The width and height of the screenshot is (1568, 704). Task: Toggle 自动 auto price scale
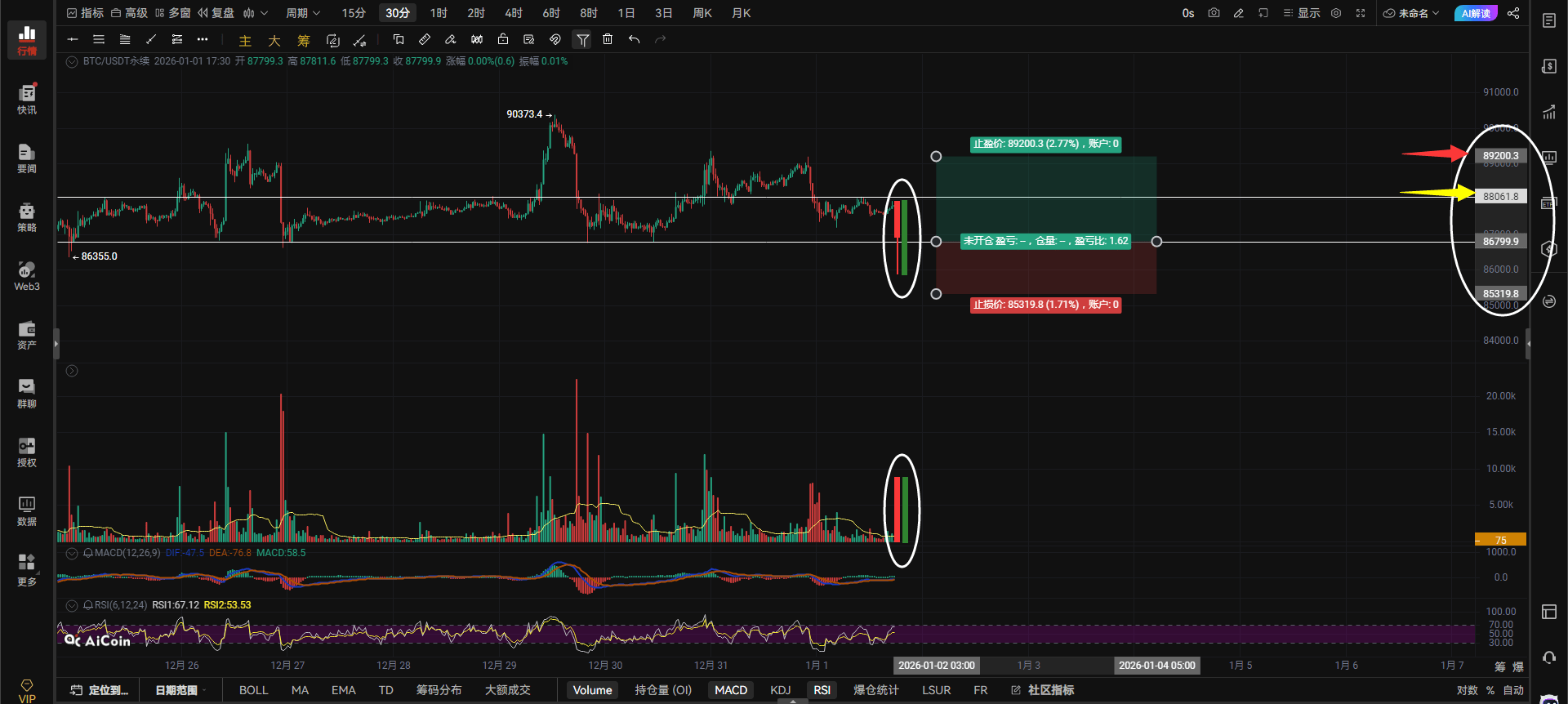point(1513,690)
